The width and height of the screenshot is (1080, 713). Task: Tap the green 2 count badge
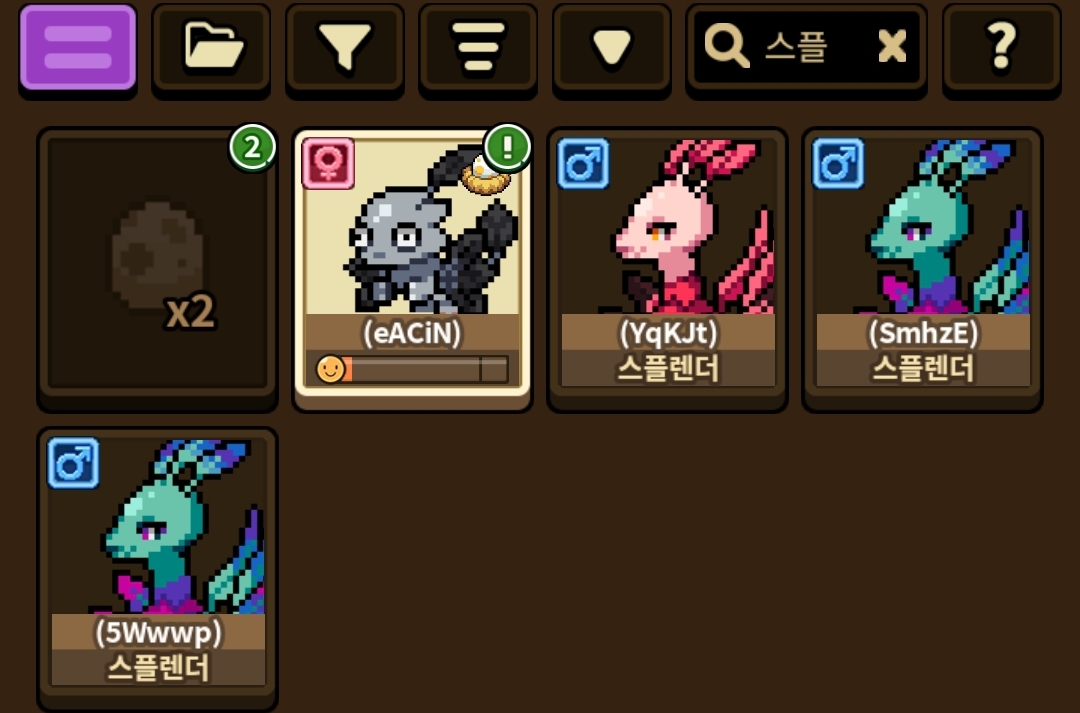point(252,147)
